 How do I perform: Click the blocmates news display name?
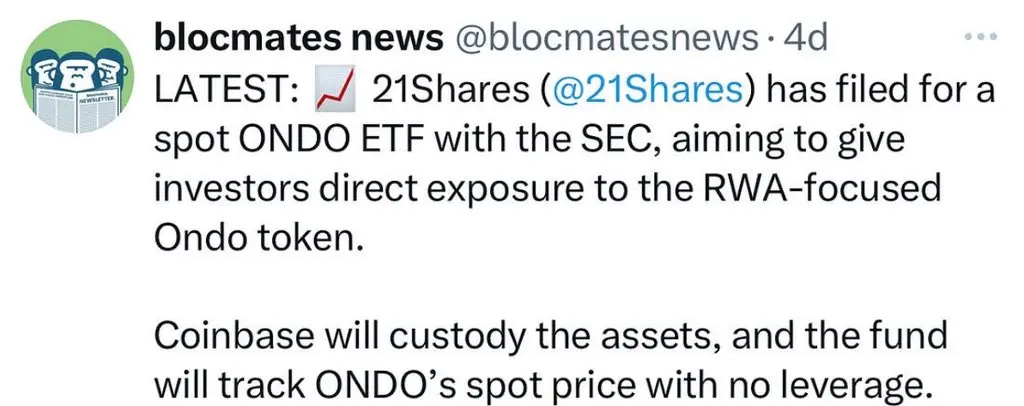(299, 39)
